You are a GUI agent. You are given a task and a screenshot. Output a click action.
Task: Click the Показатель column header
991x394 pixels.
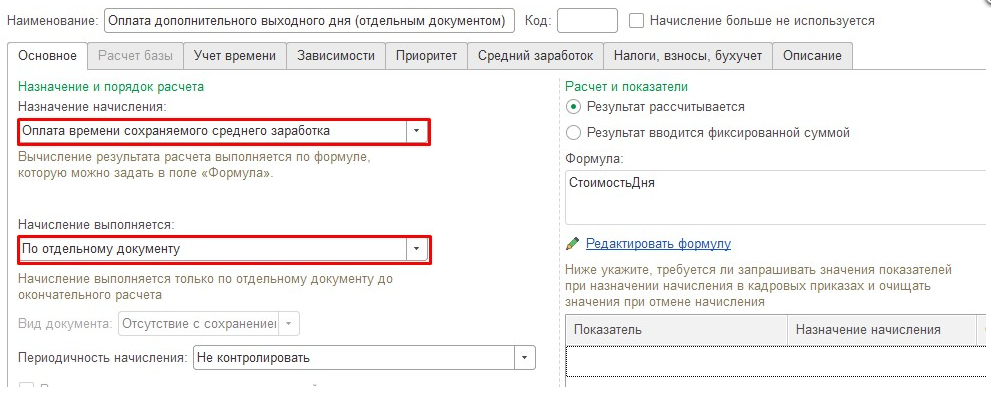(x=677, y=329)
